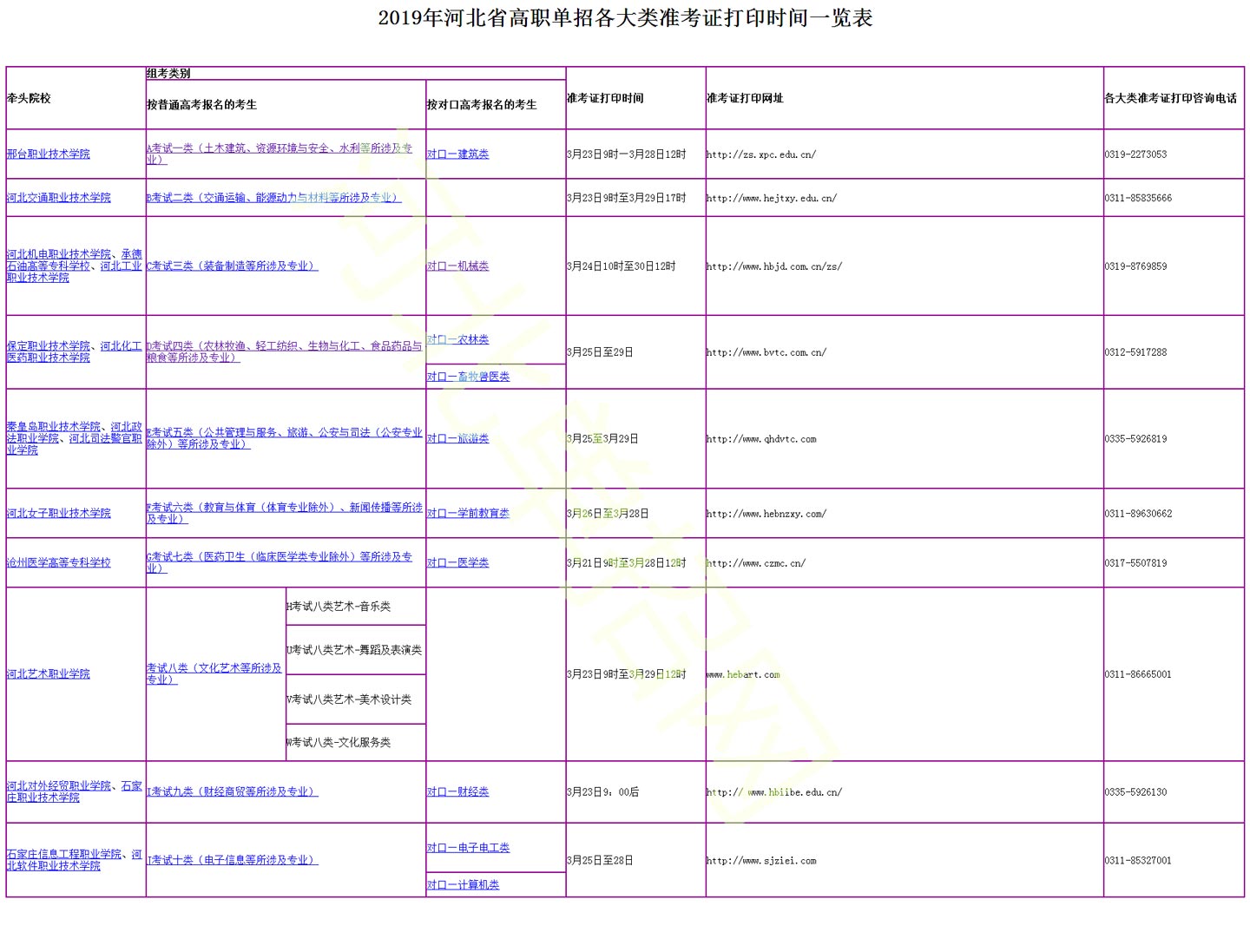Screen dimensions: 1250x952
Task: Click phone number 0317-5507819
Action: pyautogui.click(x=1136, y=563)
